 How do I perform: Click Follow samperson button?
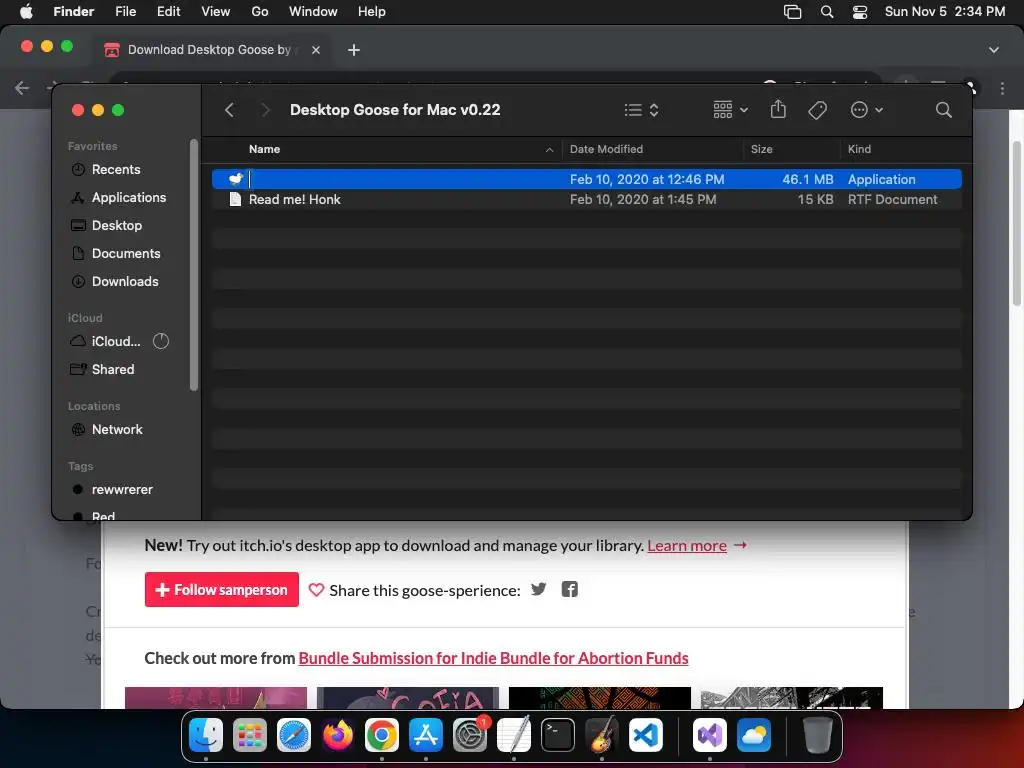point(221,590)
